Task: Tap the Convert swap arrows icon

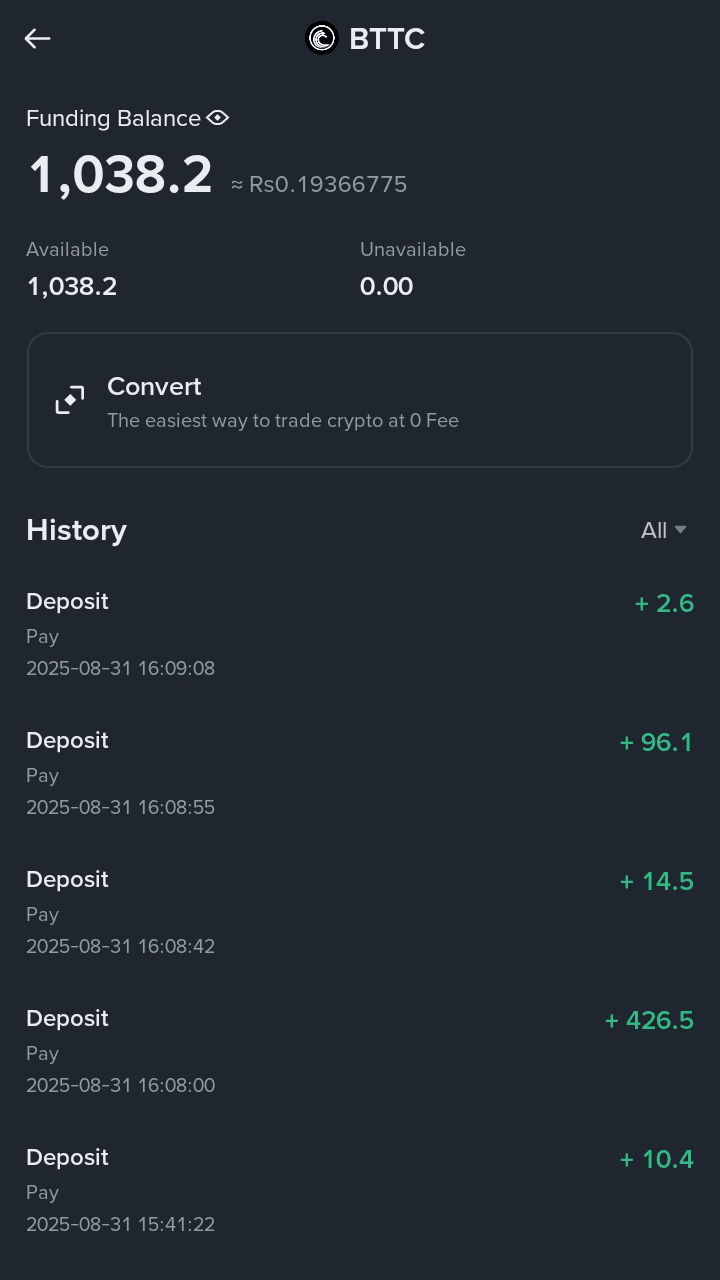Action: [x=70, y=400]
